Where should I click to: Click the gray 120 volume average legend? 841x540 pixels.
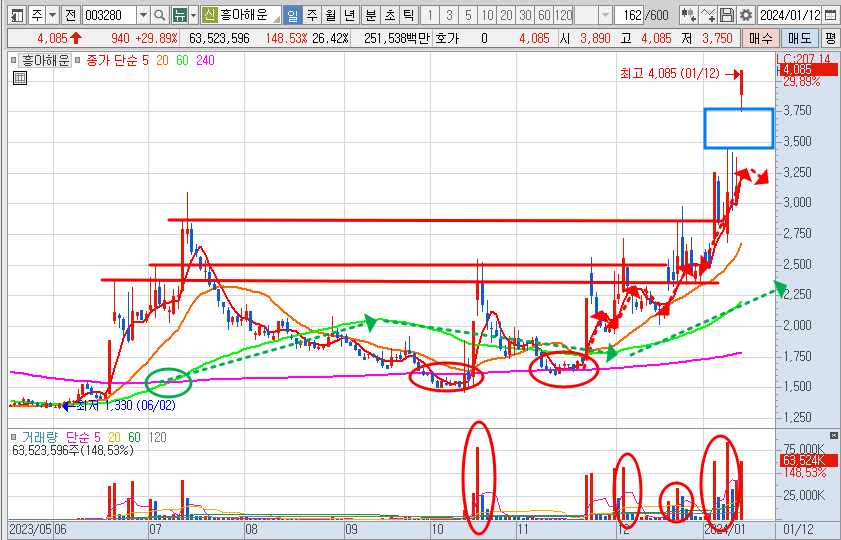tap(157, 437)
